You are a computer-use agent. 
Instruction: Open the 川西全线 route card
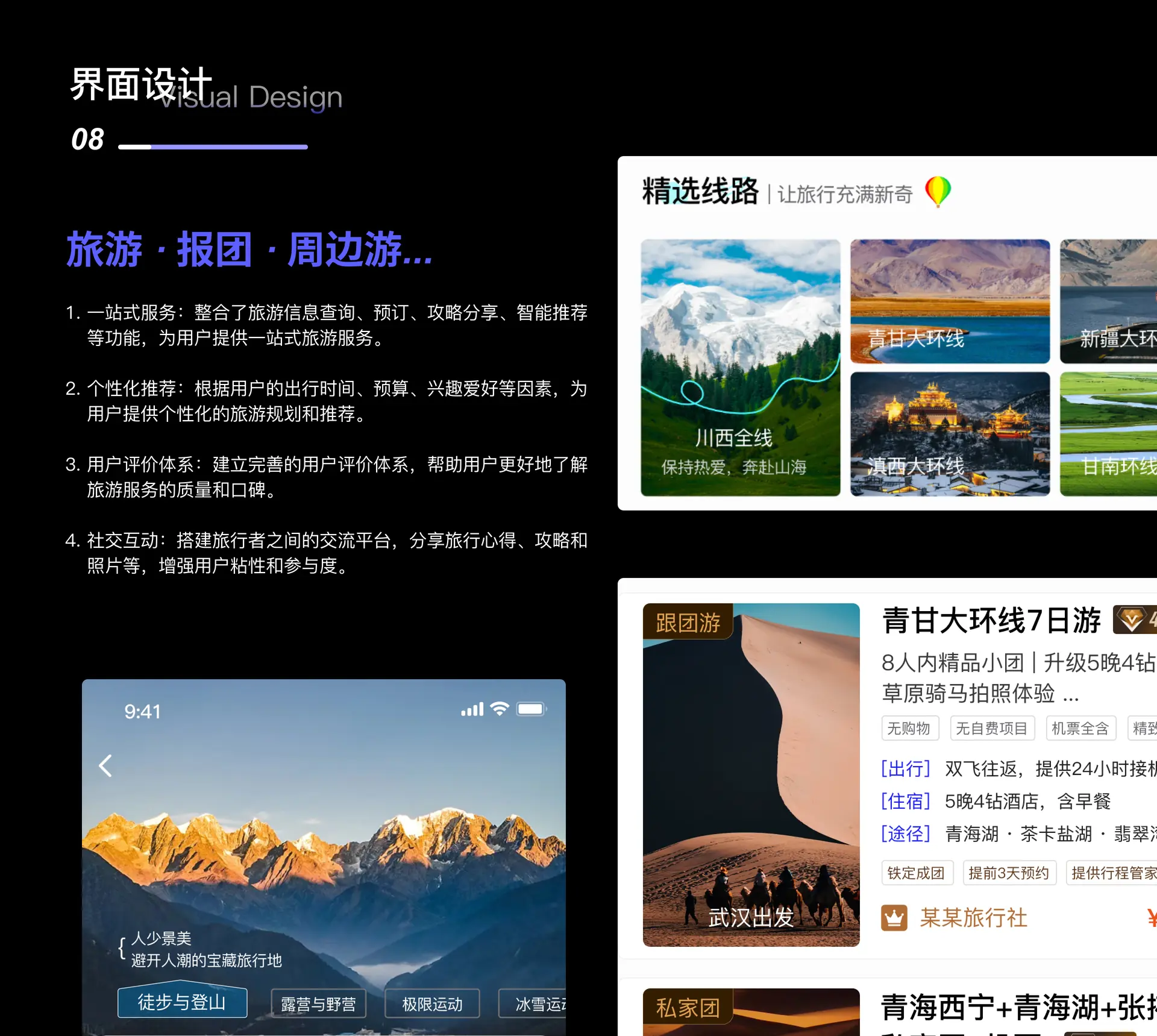pyautogui.click(x=741, y=368)
